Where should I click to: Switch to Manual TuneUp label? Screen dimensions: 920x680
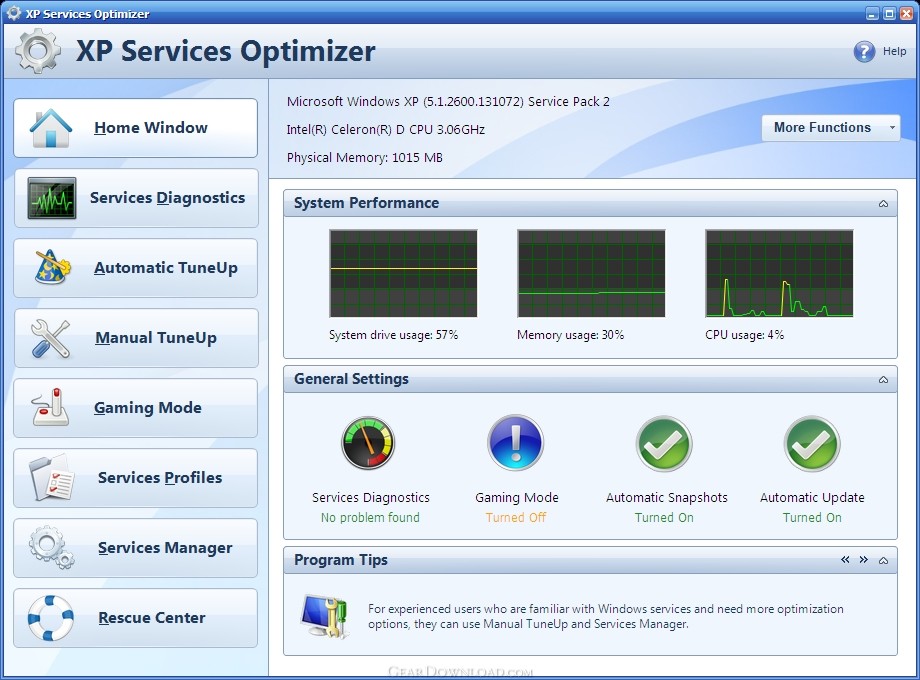[156, 338]
